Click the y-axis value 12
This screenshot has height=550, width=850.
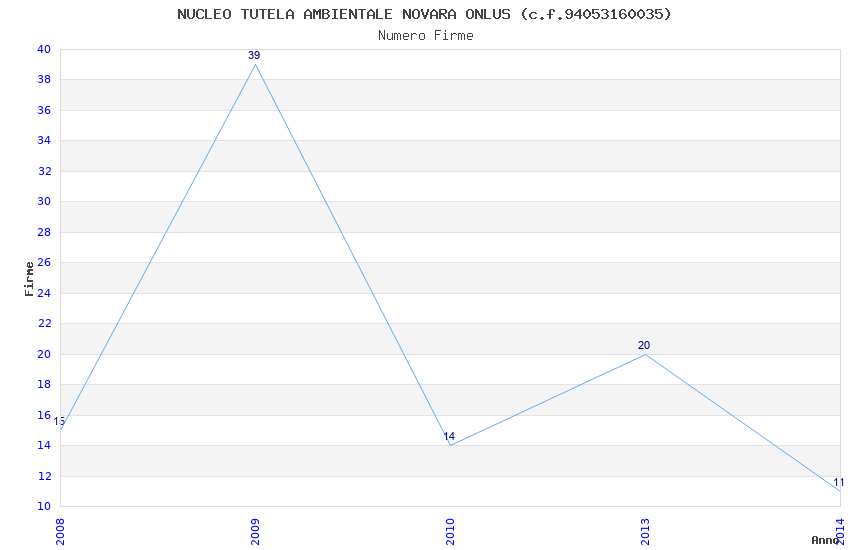coord(44,476)
